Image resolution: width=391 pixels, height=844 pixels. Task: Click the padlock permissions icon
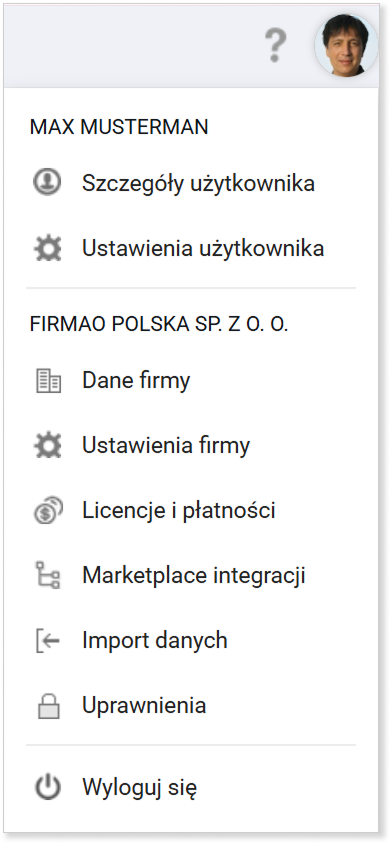(x=48, y=706)
